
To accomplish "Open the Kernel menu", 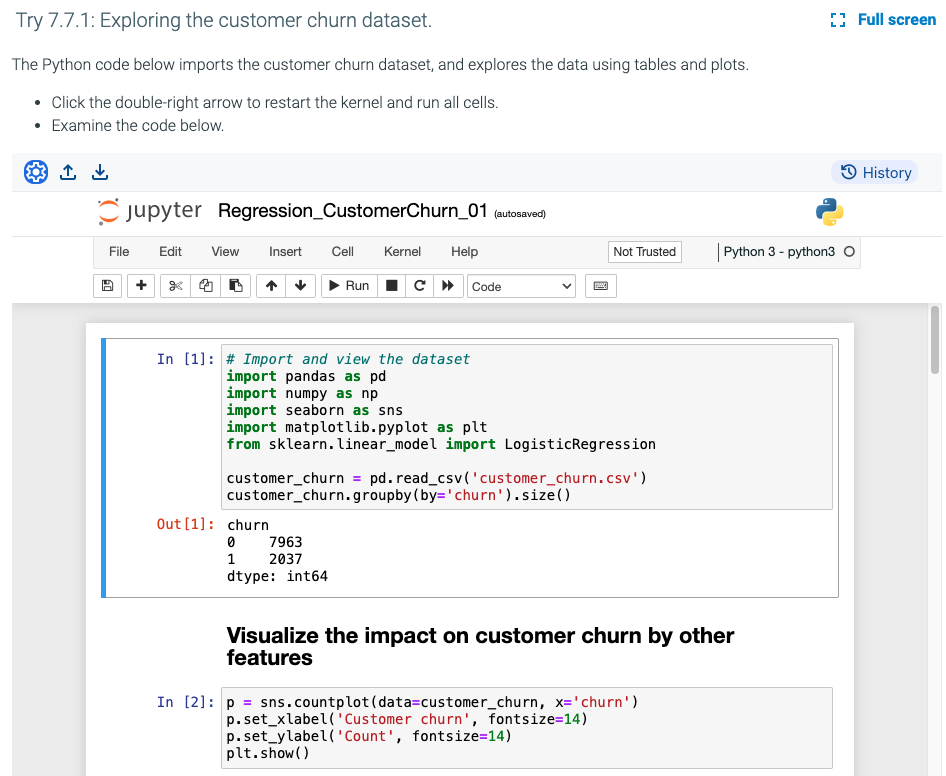I will click(x=402, y=252).
